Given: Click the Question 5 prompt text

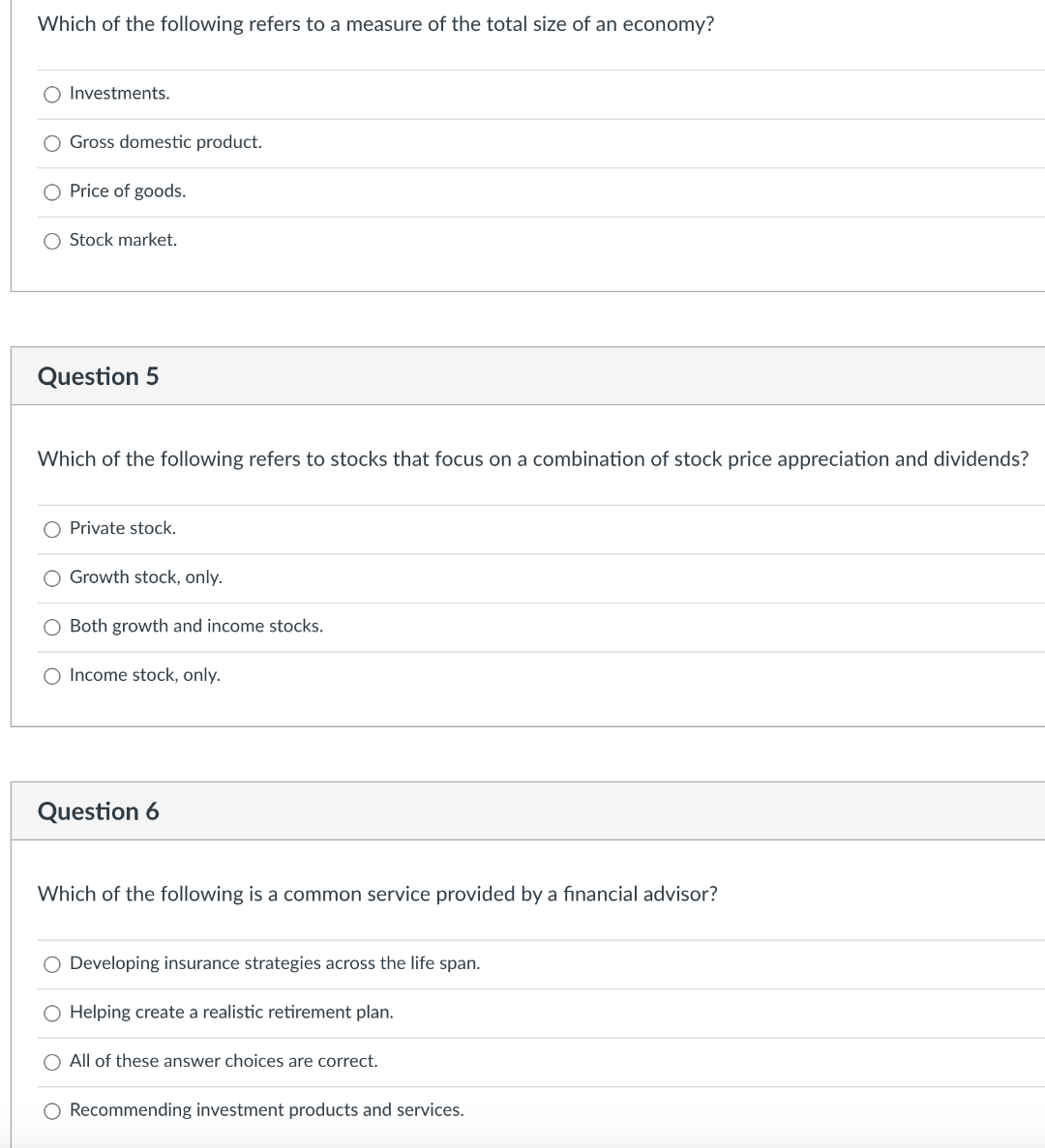Looking at the screenshot, I should [532, 459].
